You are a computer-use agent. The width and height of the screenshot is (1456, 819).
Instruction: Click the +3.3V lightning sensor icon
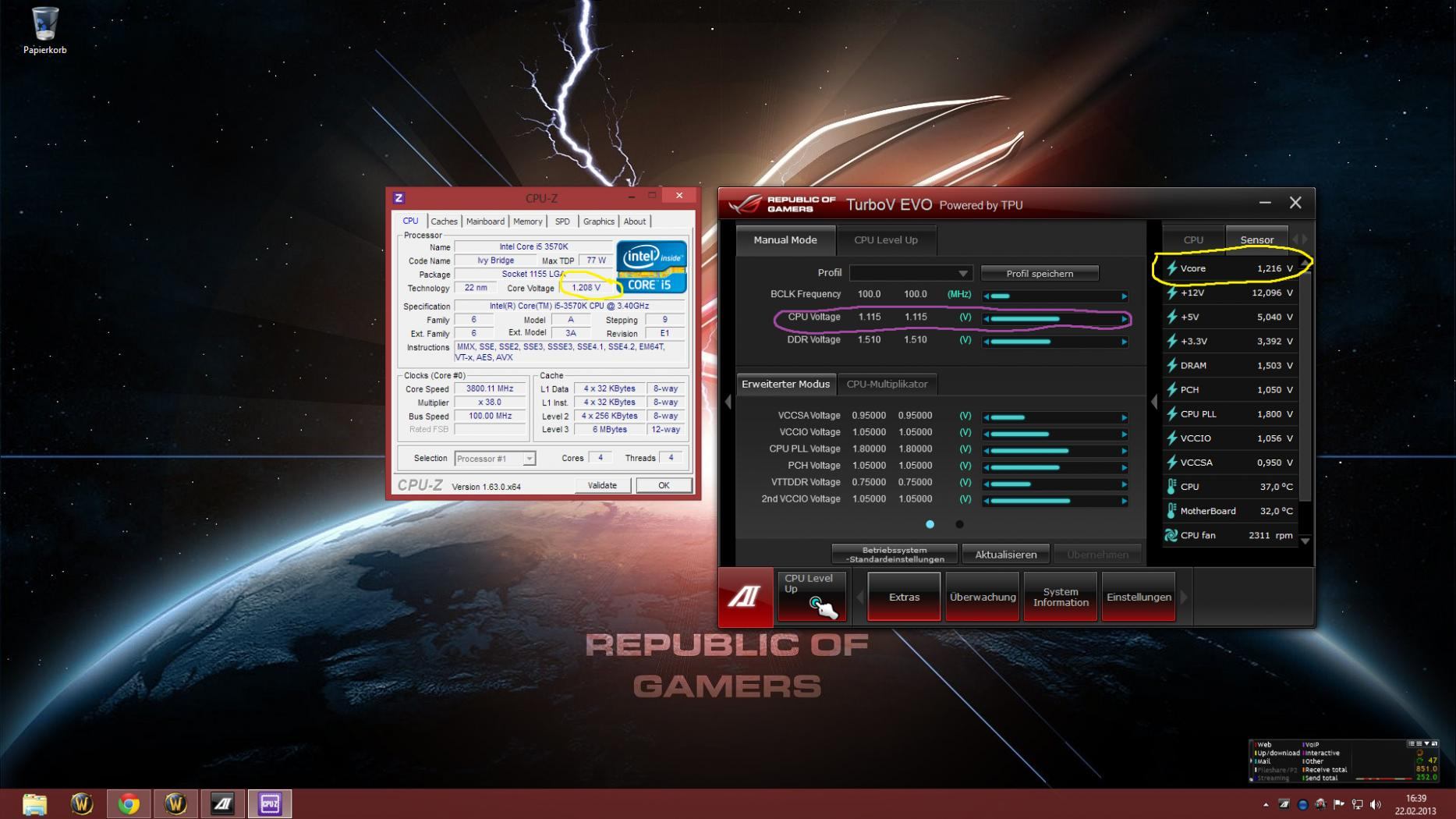point(1171,341)
